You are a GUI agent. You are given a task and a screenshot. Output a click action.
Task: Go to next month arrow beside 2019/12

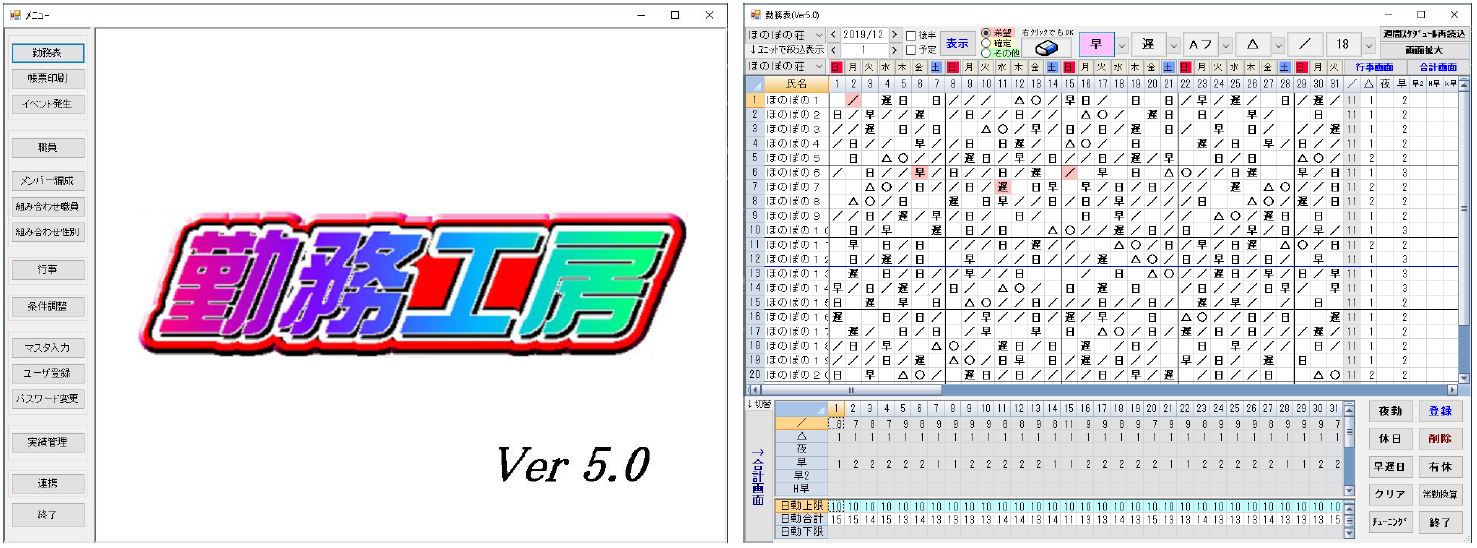894,35
